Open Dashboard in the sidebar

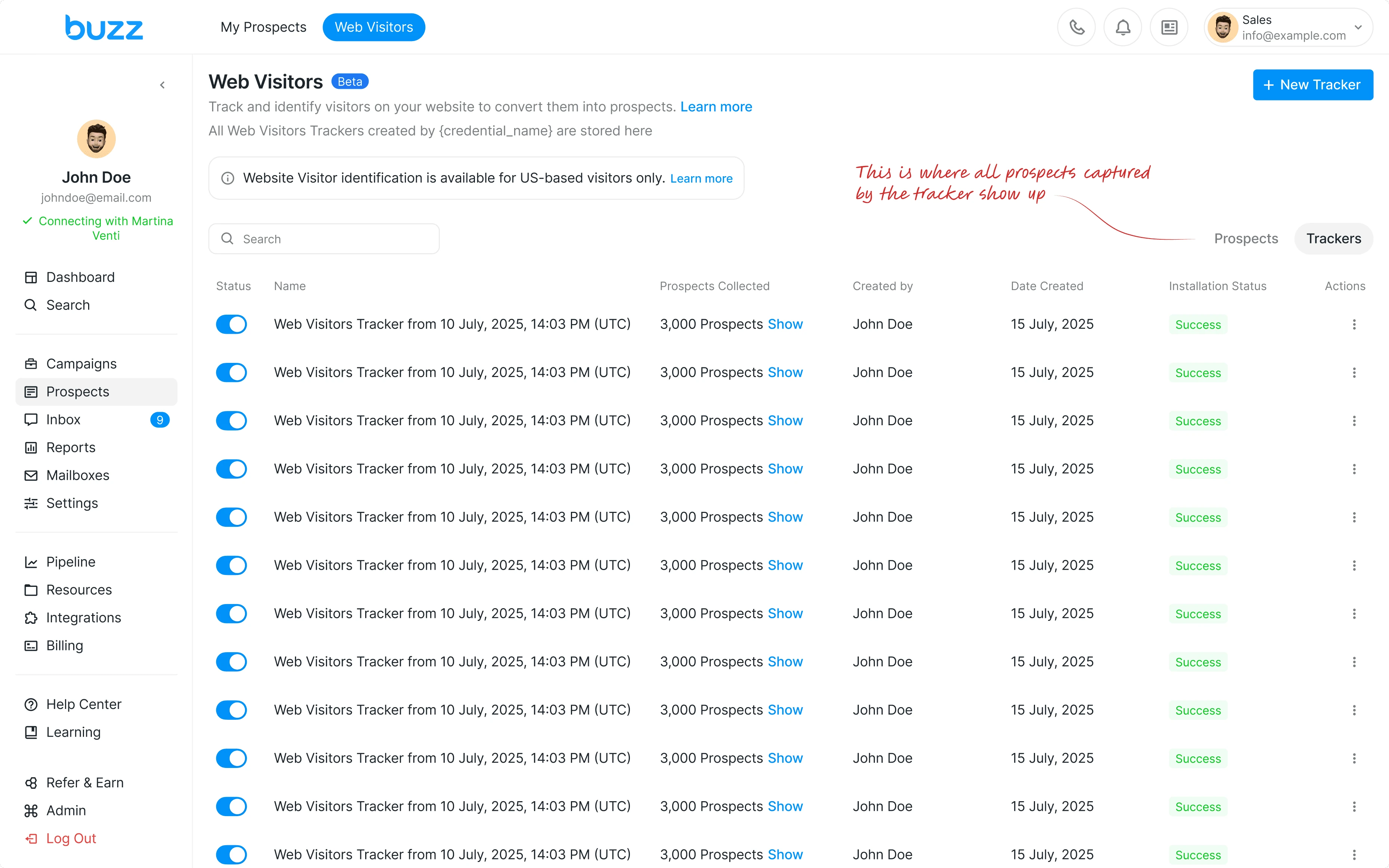pyautogui.click(x=96, y=277)
